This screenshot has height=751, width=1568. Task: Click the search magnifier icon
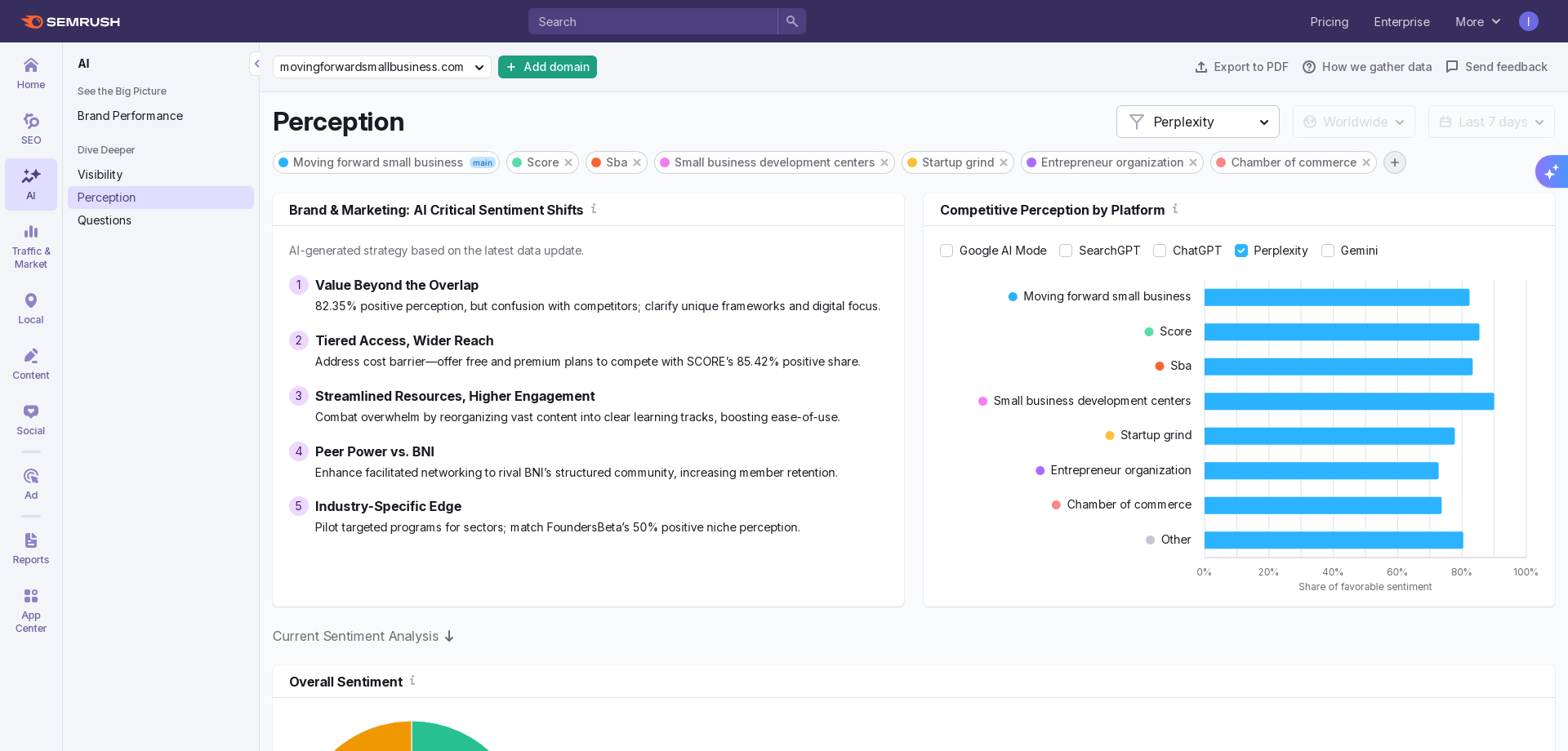(x=791, y=21)
